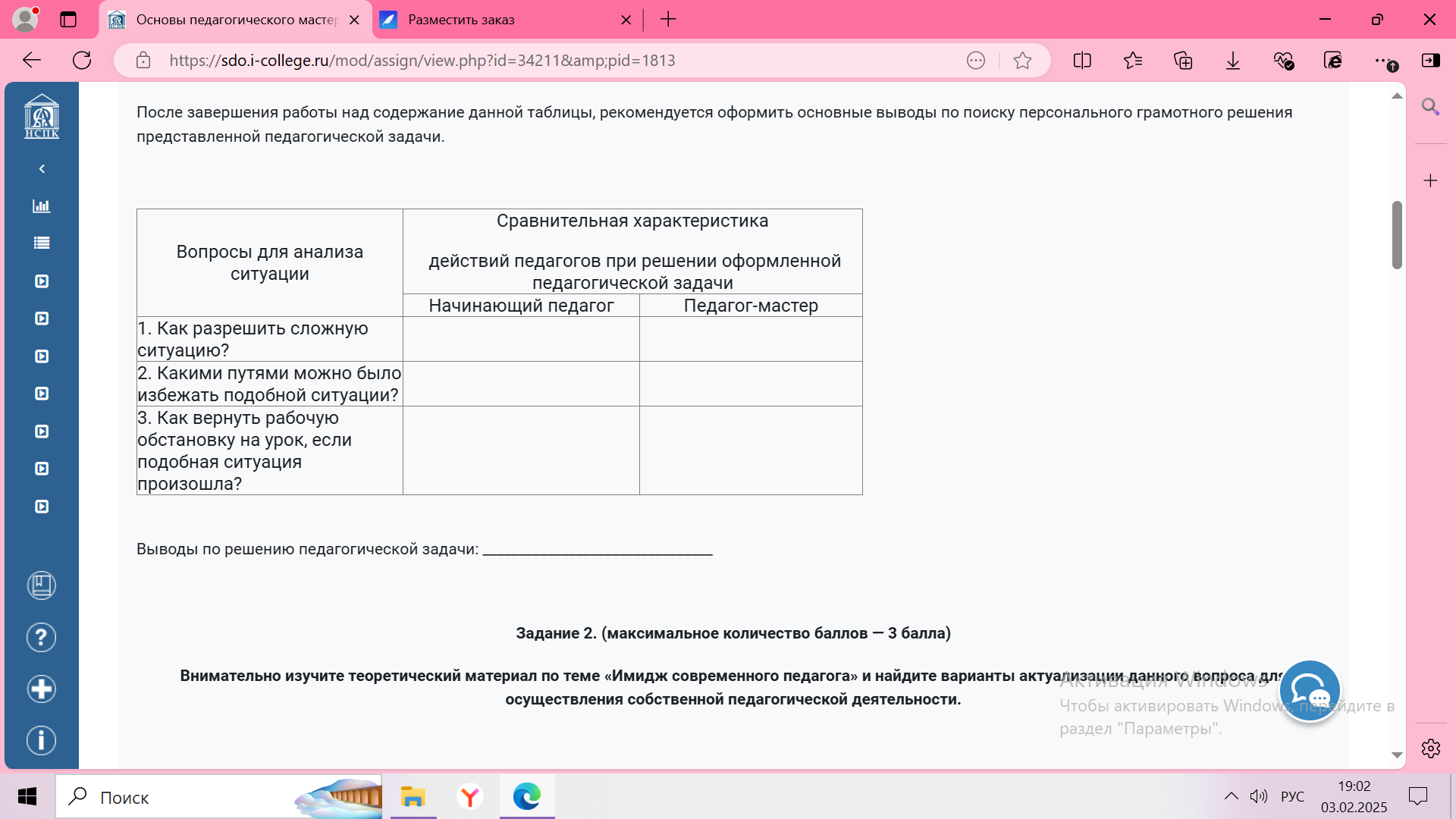The height and width of the screenshot is (819, 1456).
Task: Open a new browser tab
Action: [x=668, y=20]
